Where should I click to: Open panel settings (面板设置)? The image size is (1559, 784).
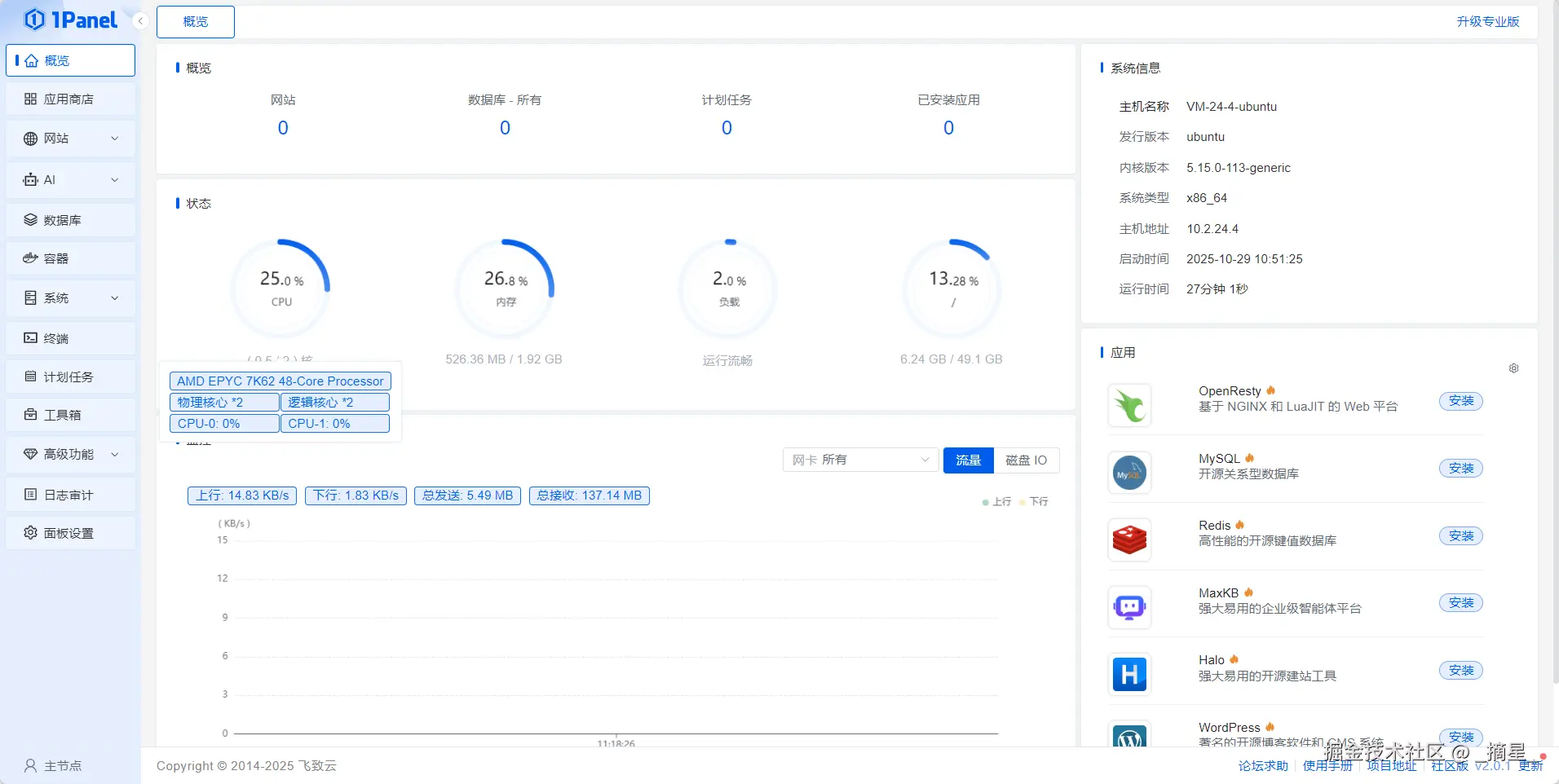[x=70, y=533]
